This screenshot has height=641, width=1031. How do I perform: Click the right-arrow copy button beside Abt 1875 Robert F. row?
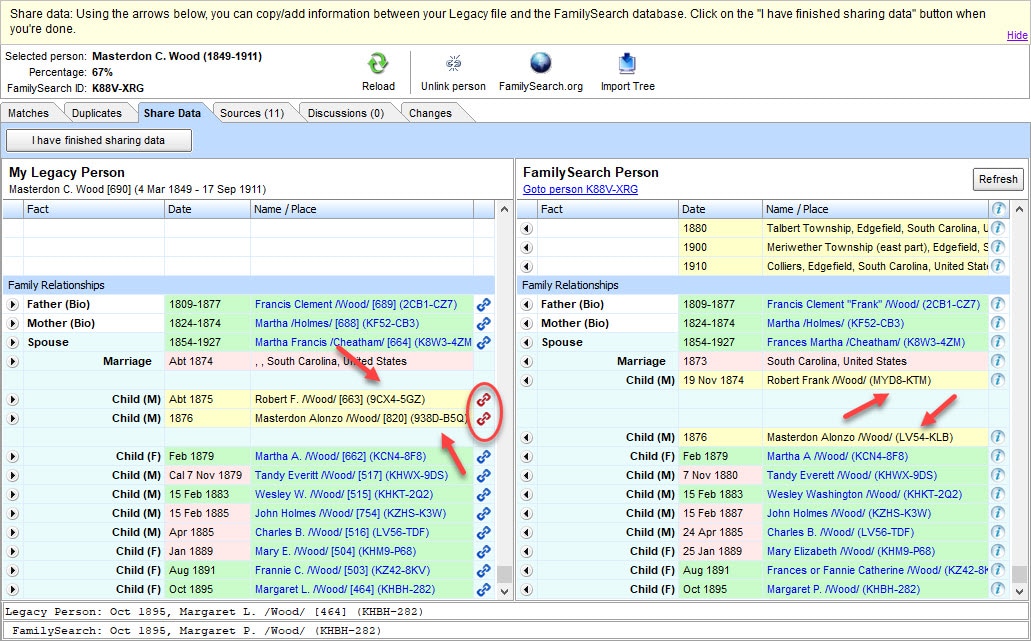pyautogui.click(x=12, y=399)
